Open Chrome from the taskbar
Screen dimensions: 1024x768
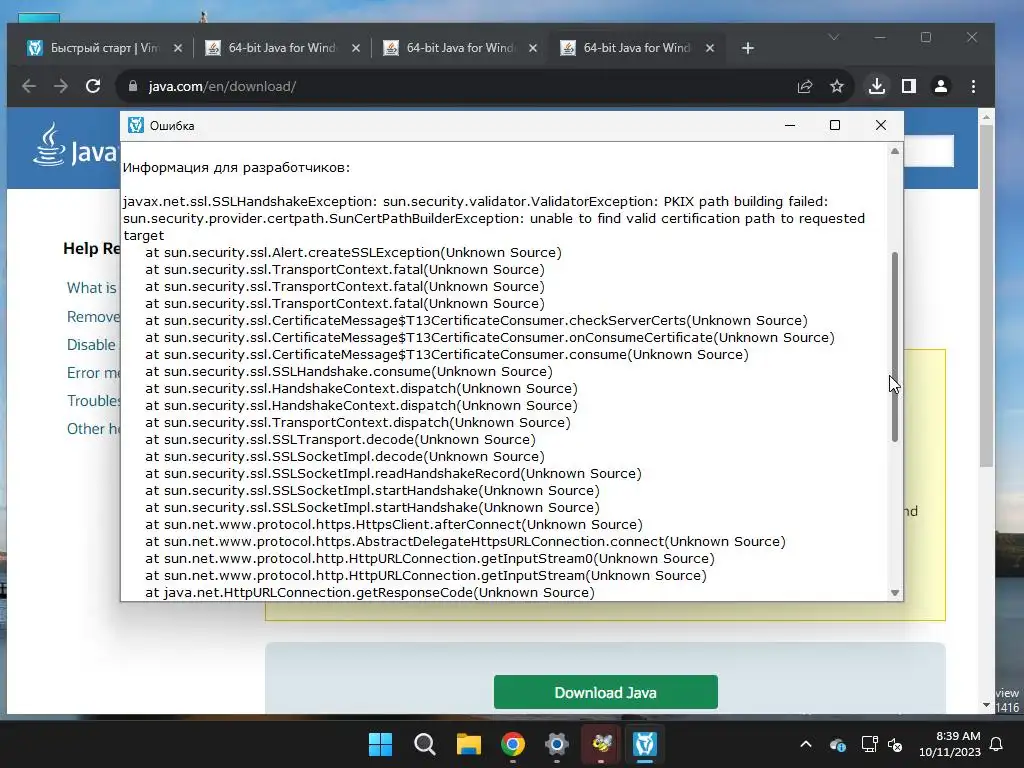pos(513,744)
